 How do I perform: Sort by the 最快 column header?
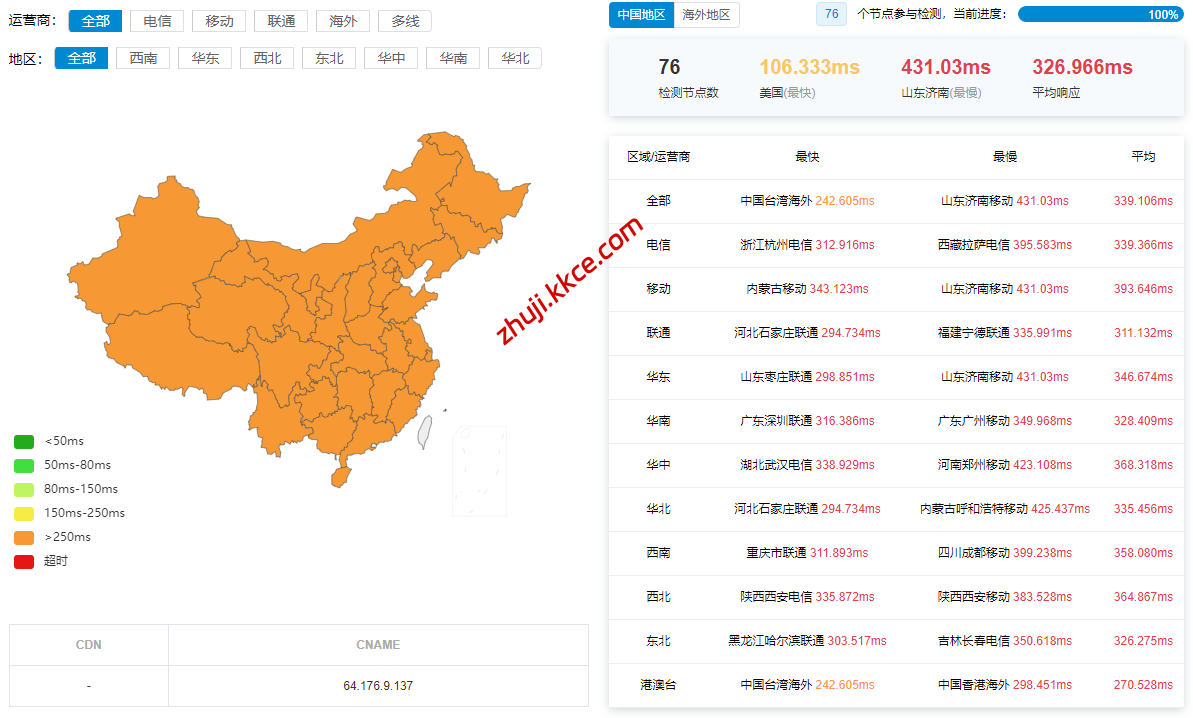(x=807, y=157)
